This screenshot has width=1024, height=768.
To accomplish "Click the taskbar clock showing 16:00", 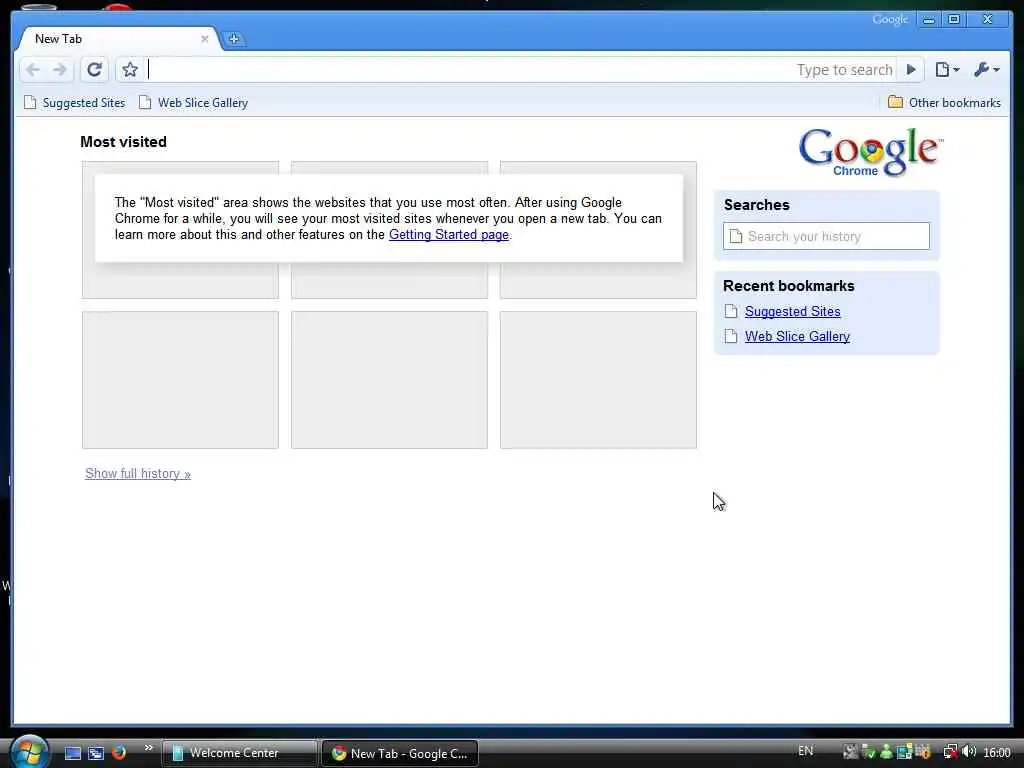I will tap(997, 752).
